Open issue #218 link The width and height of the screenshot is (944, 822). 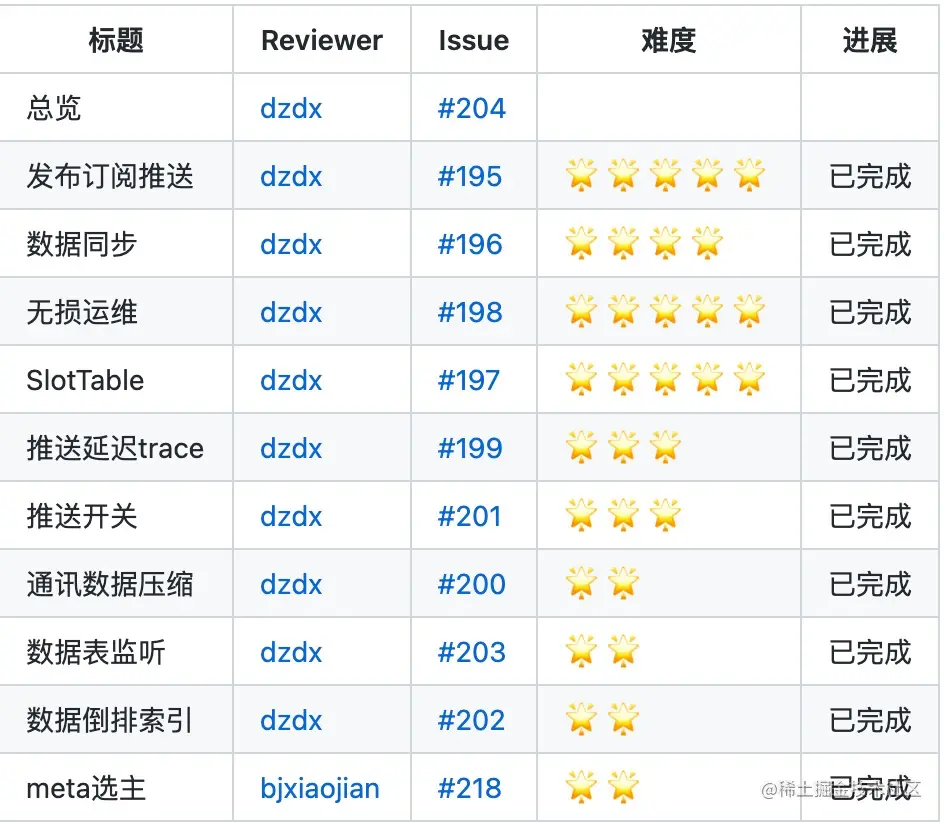[x=470, y=789]
